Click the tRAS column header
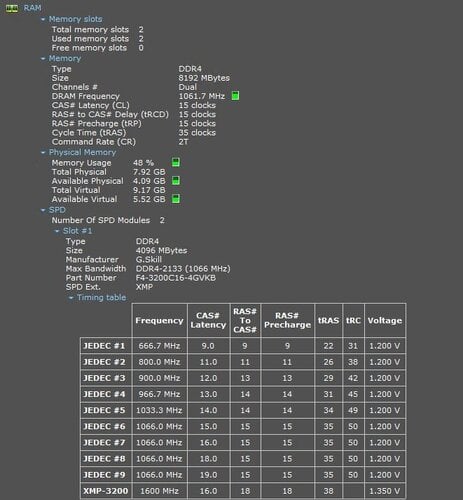463x500 pixels. 329,321
